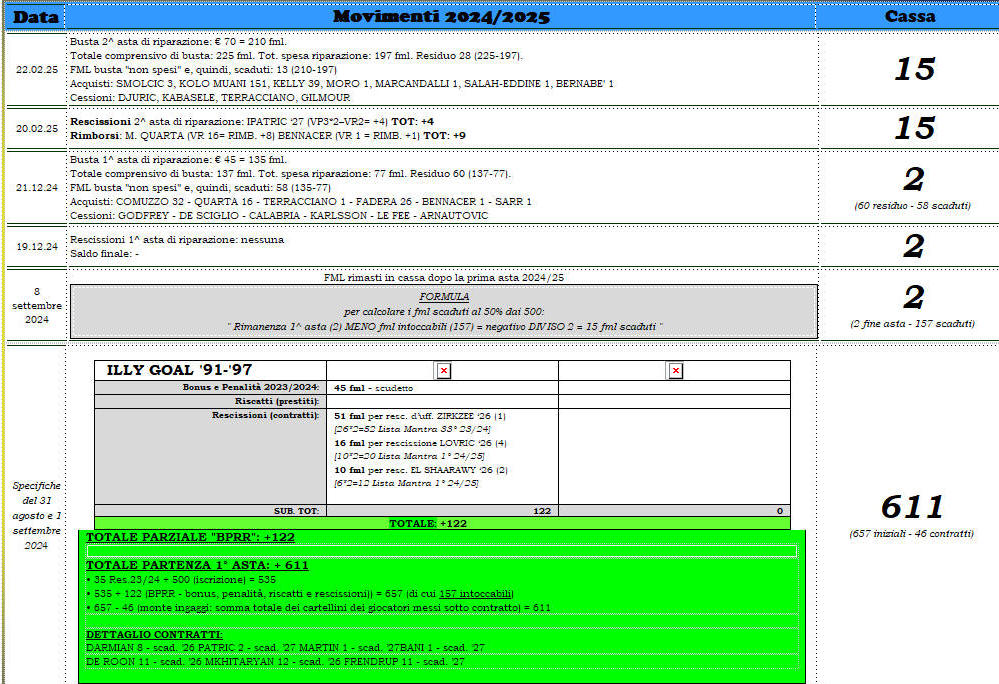Image resolution: width=999 pixels, height=684 pixels.
Task: Click the right broken image icon
Action: 675,371
